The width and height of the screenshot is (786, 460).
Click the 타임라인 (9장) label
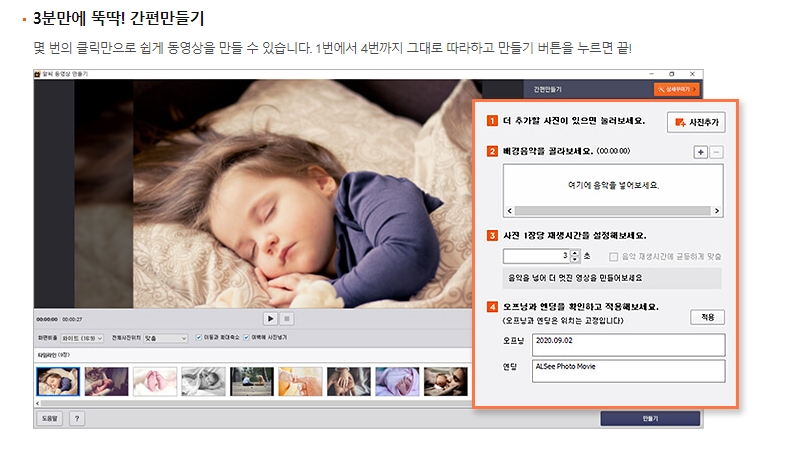54,355
